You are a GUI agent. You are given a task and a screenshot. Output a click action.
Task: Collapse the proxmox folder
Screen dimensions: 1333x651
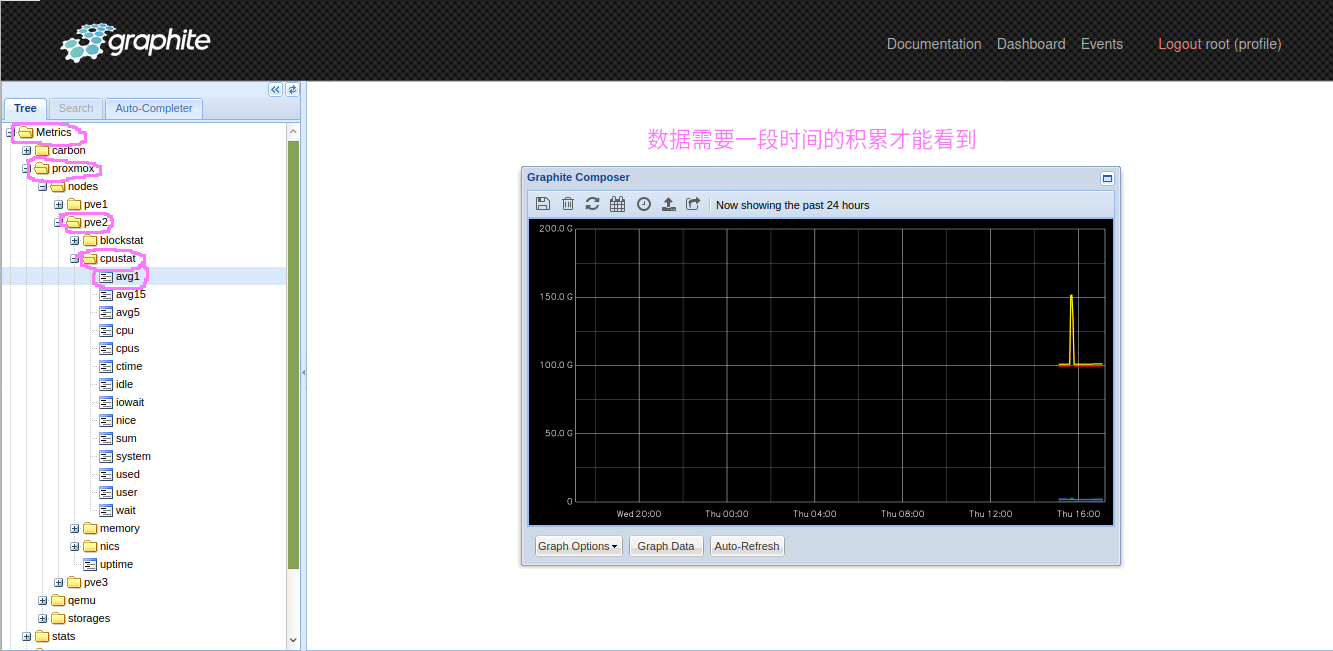click(26, 168)
